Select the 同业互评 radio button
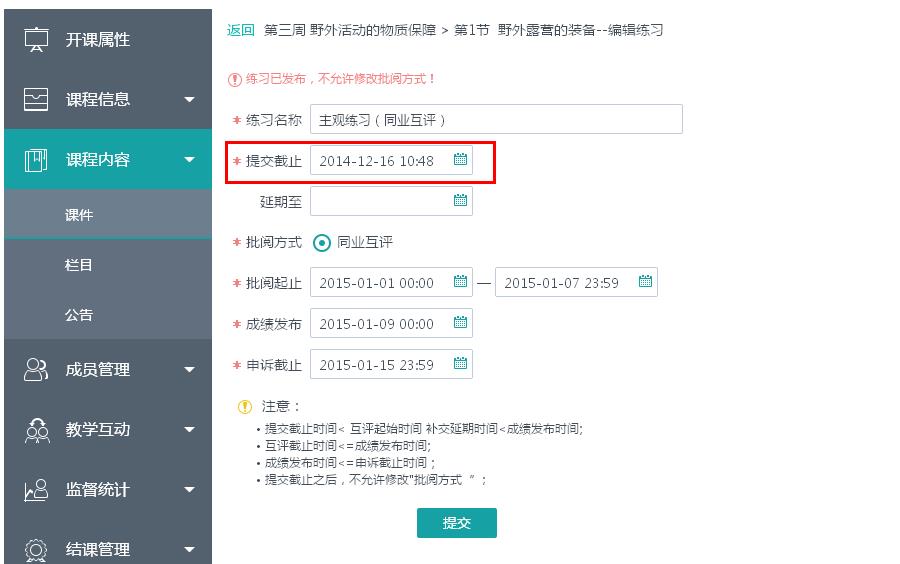900x564 pixels. 322,242
